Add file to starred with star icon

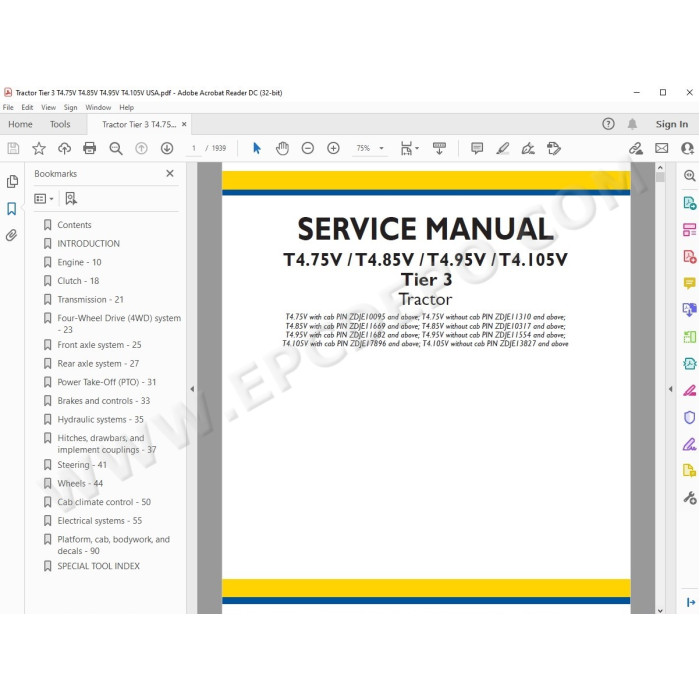[x=39, y=148]
